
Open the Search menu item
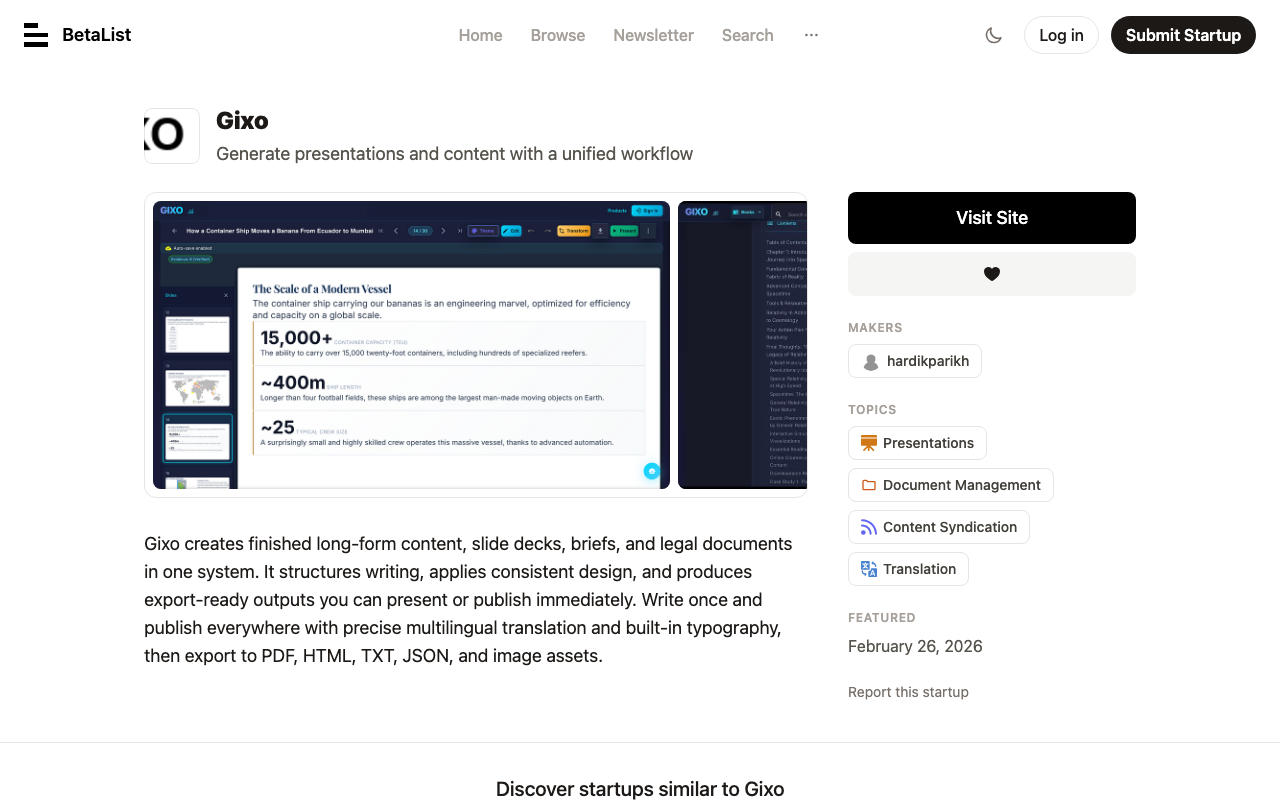(748, 35)
